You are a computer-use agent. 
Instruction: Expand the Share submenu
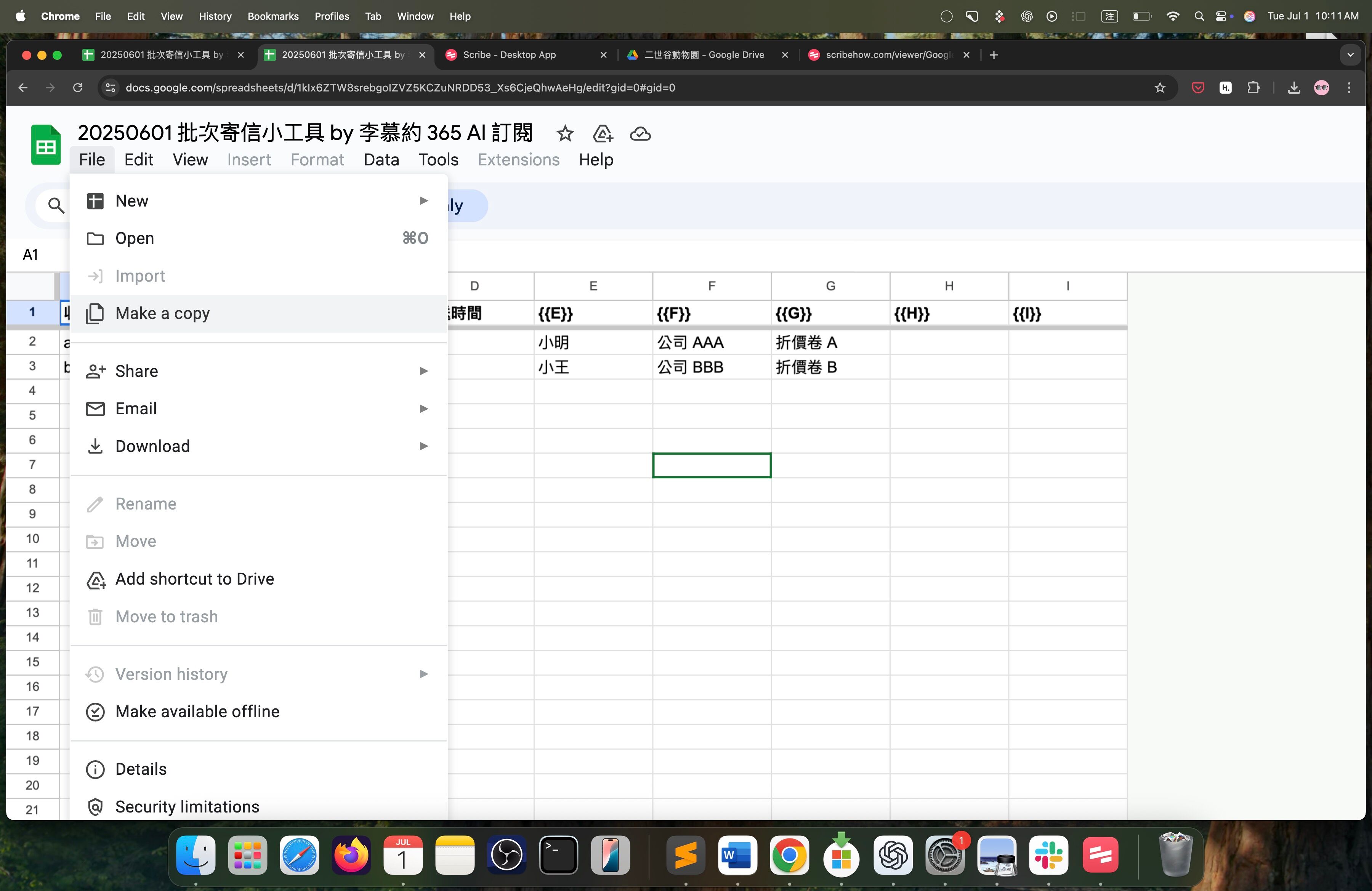point(258,371)
